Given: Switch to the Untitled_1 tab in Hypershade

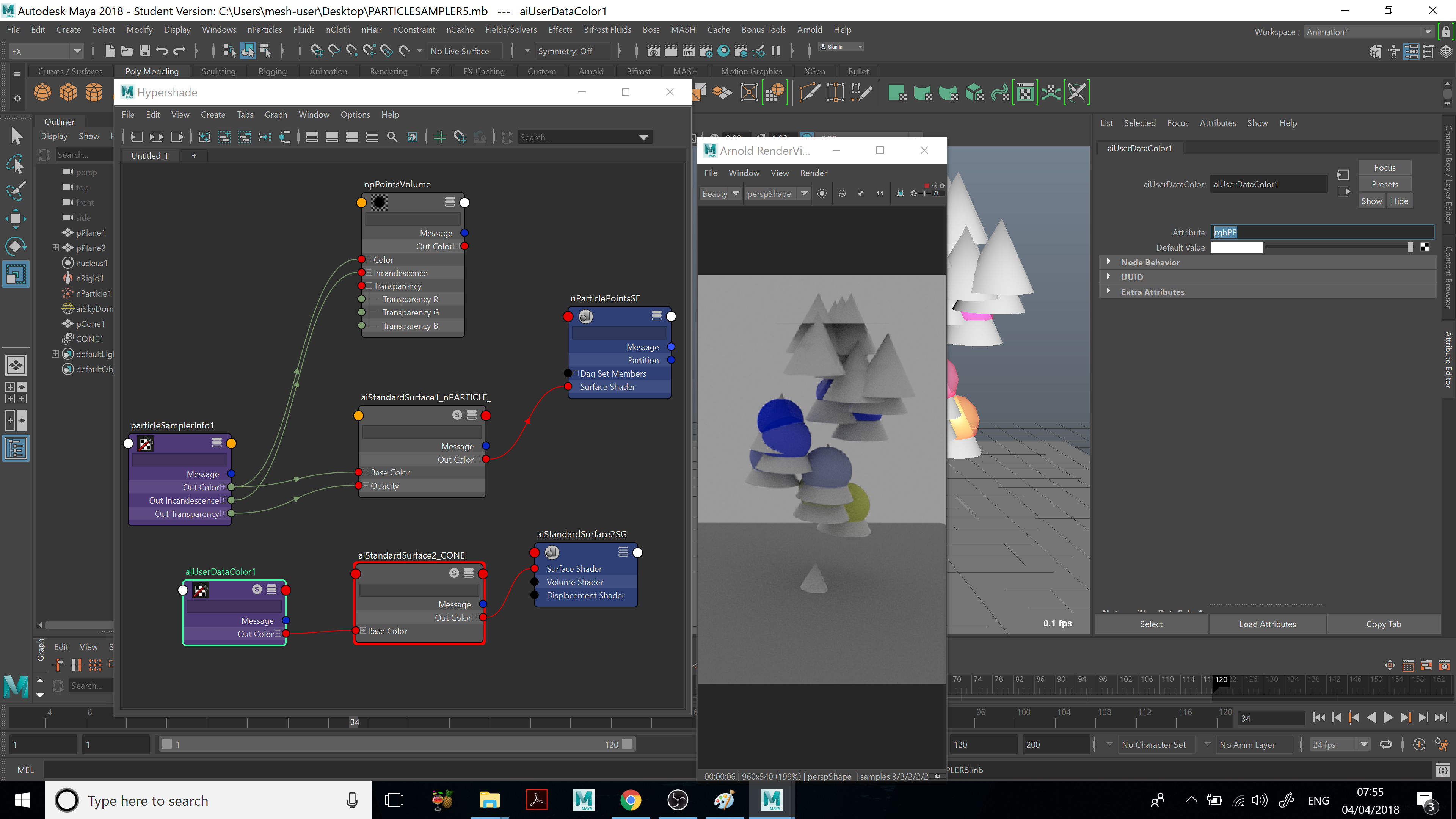Looking at the screenshot, I should tap(150, 155).
